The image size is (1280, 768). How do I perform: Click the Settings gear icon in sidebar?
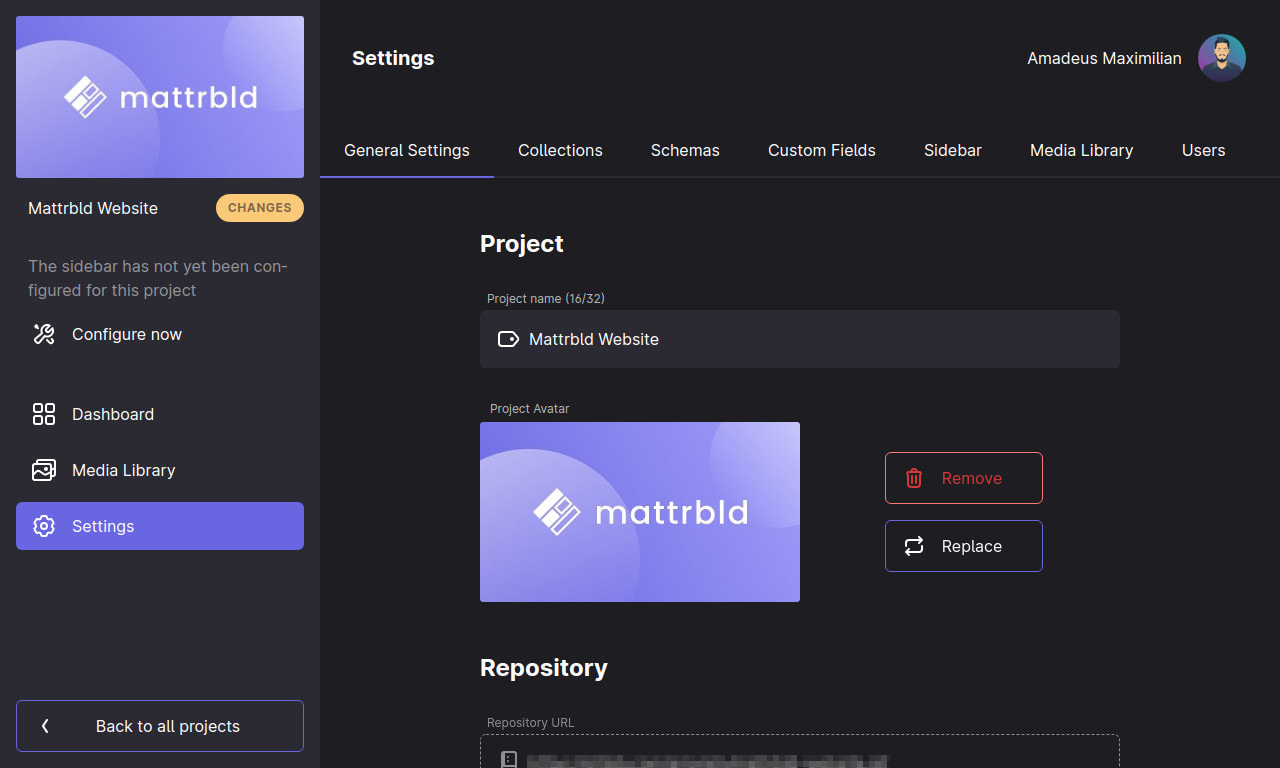point(44,526)
